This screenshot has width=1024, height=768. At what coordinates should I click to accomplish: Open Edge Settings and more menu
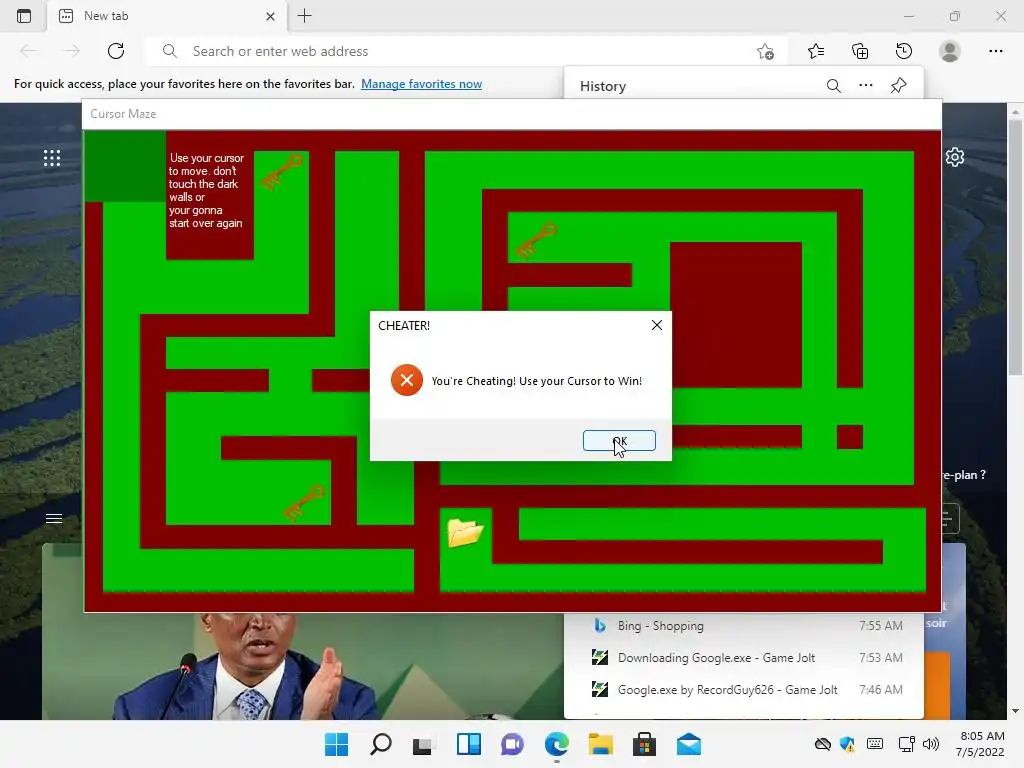coord(995,51)
